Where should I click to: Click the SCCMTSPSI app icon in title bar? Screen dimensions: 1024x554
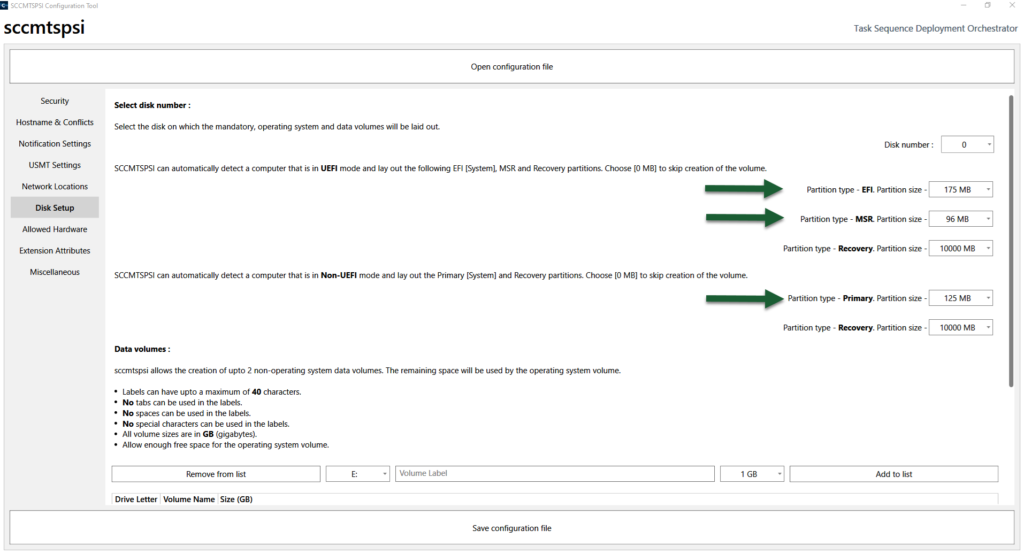5,5
